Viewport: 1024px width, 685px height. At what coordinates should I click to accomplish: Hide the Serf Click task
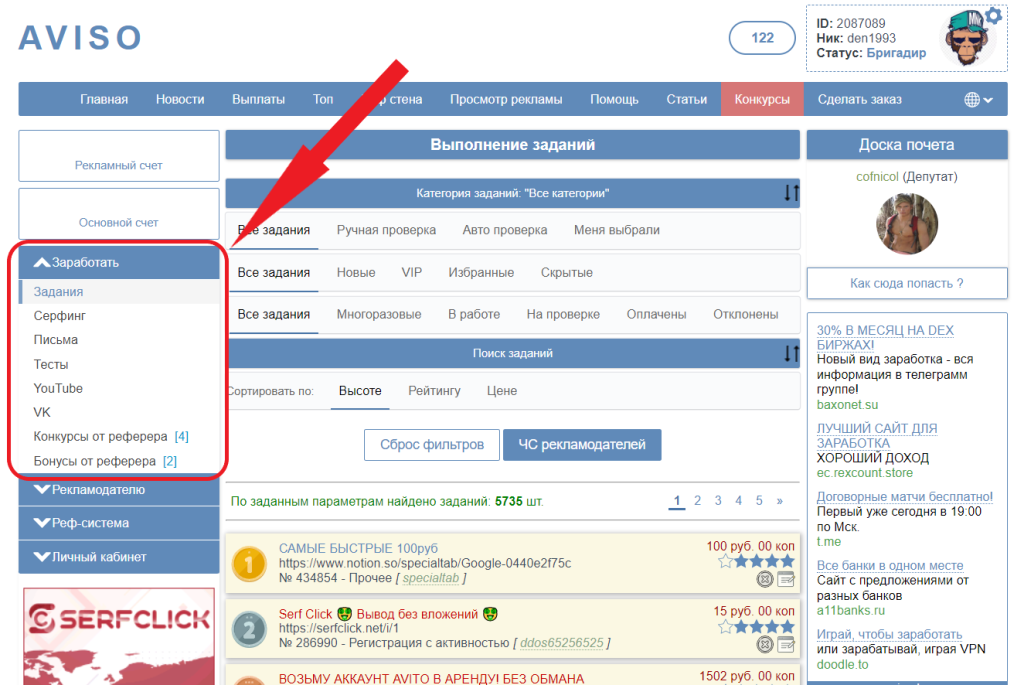tap(764, 645)
